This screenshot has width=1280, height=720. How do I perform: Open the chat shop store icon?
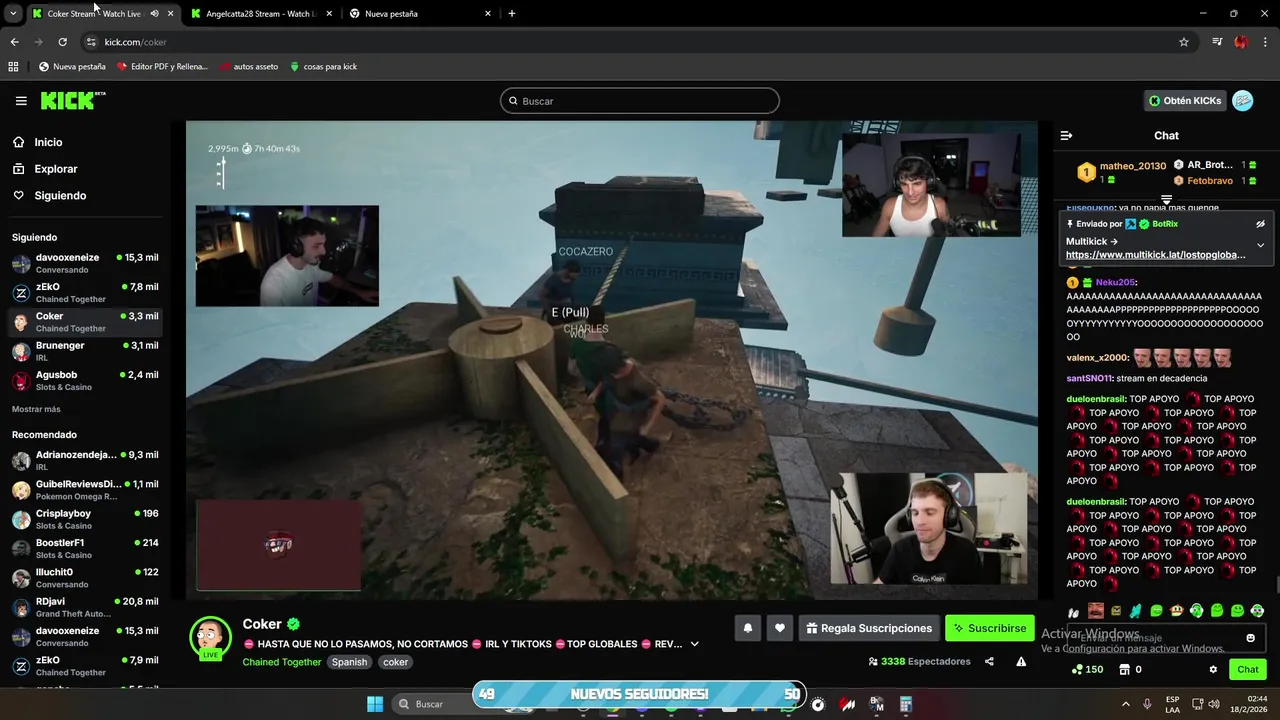[x=1125, y=669]
